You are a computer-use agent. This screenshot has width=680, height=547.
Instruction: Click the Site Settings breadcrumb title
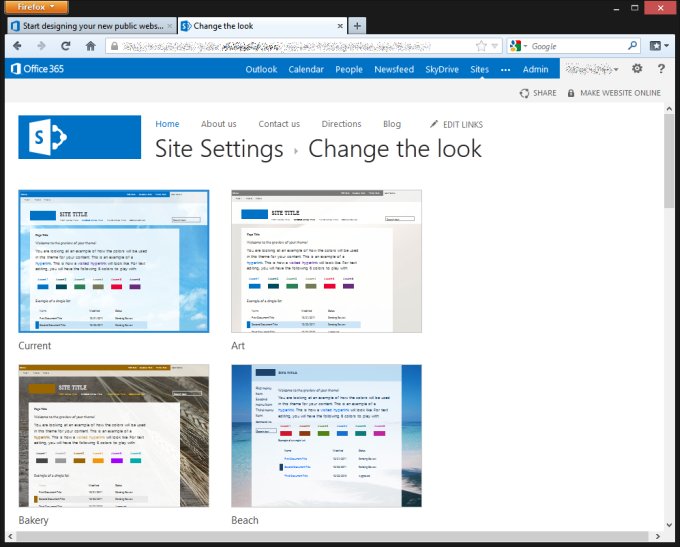(219, 149)
